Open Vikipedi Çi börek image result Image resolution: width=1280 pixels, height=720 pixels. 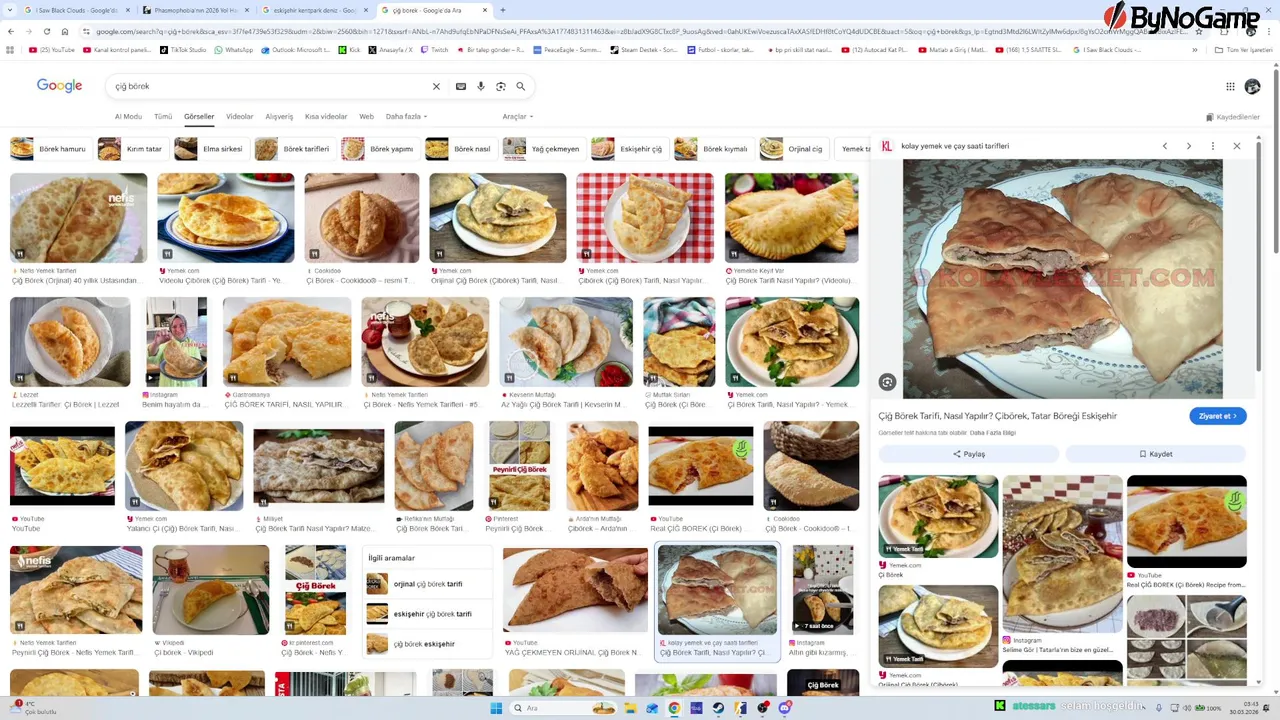[x=211, y=590]
